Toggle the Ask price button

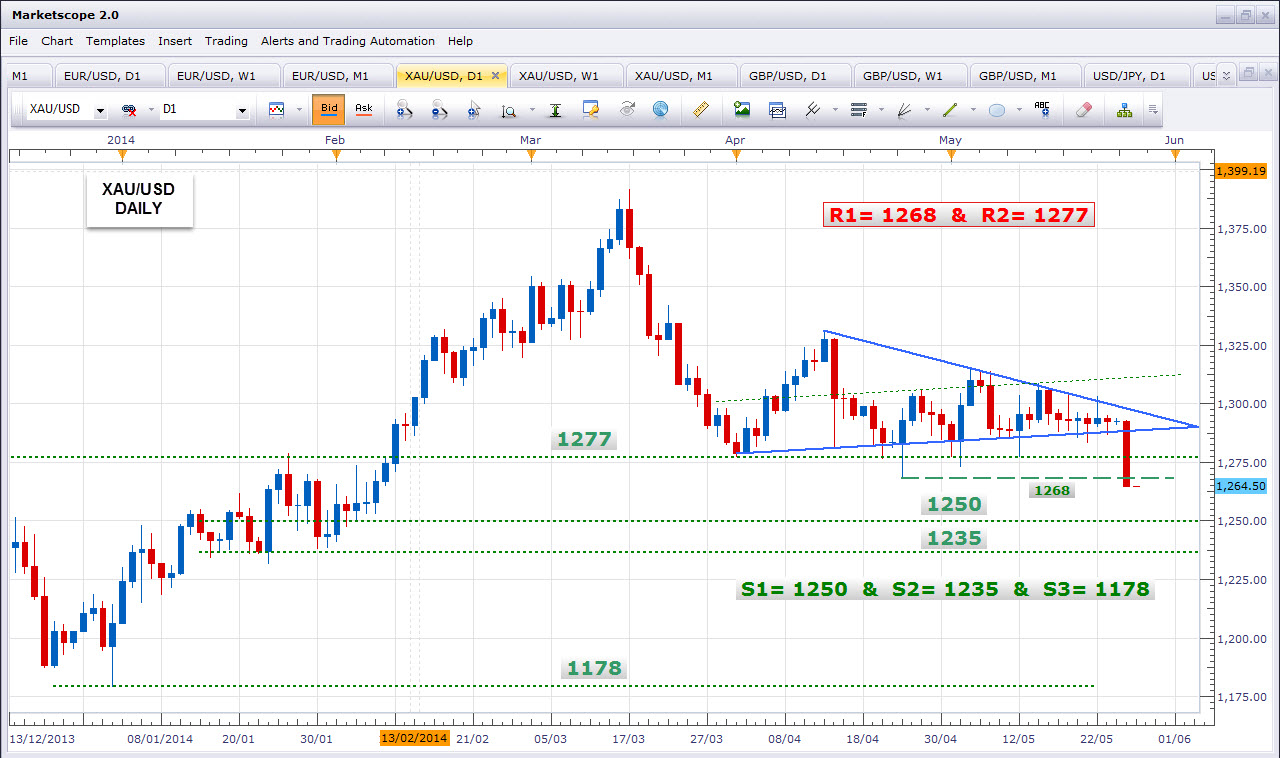[x=363, y=110]
